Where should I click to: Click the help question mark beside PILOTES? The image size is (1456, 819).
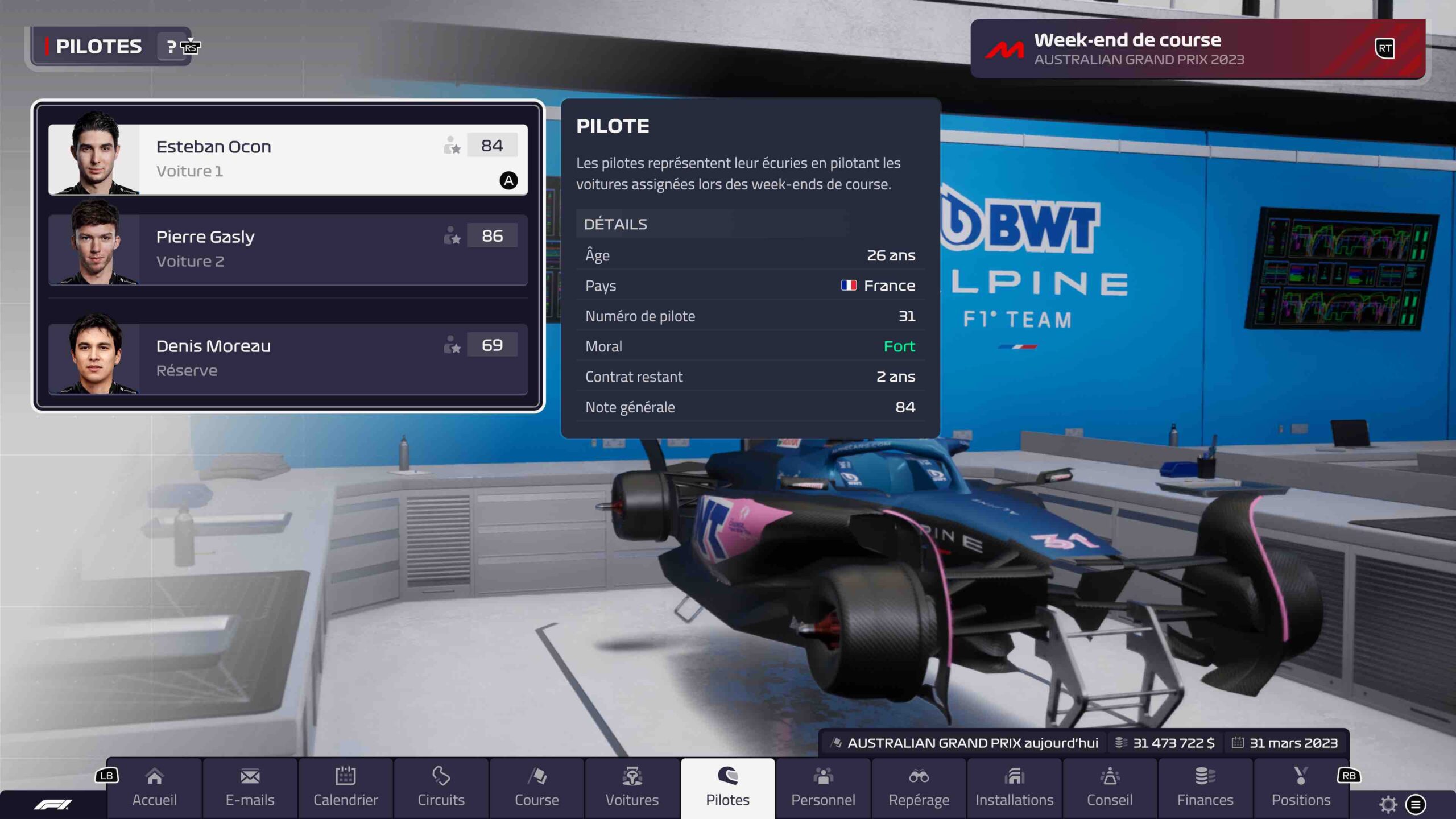click(x=171, y=47)
